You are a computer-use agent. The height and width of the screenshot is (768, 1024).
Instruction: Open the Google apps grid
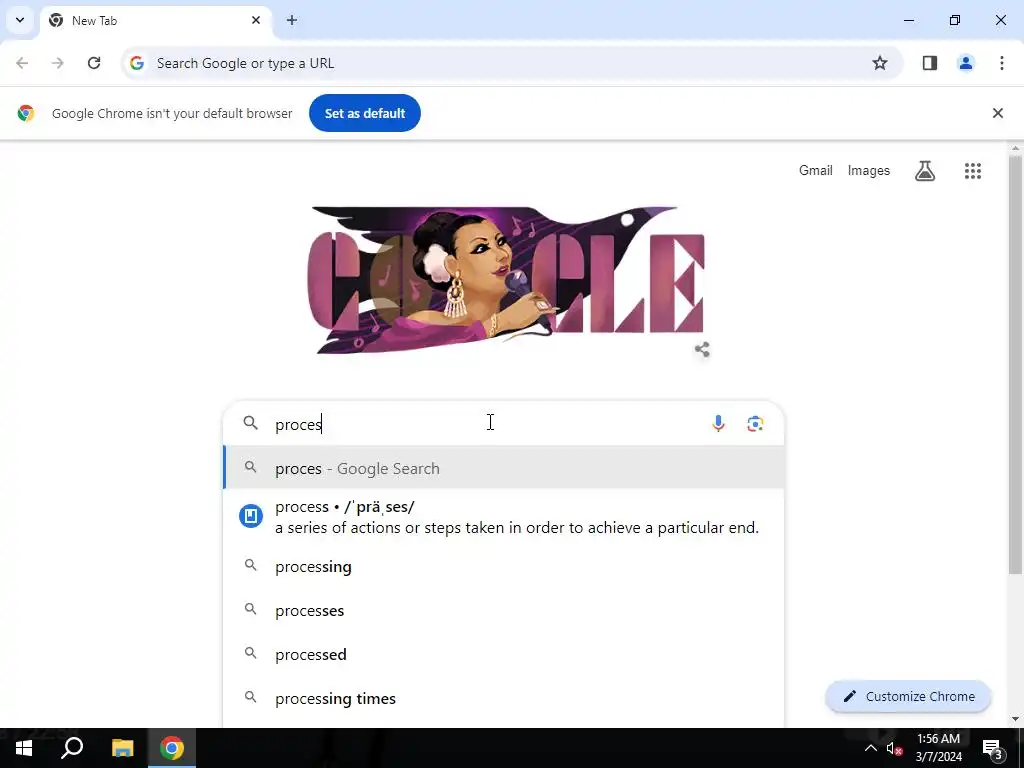coord(972,171)
